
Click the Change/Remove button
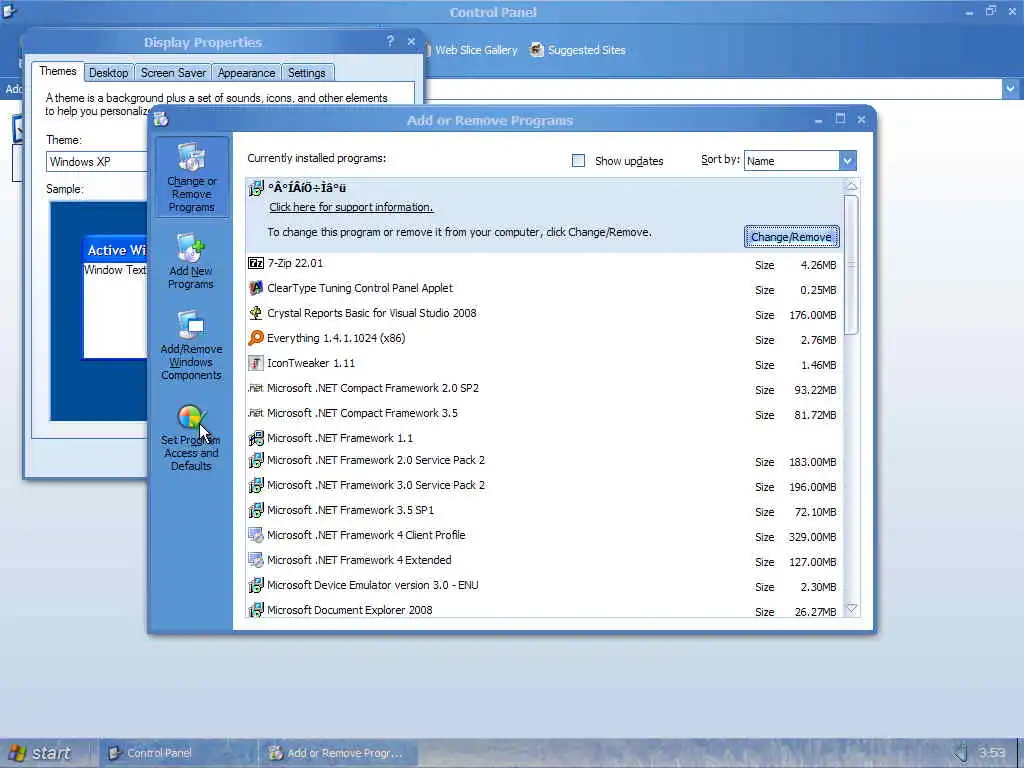tap(792, 236)
